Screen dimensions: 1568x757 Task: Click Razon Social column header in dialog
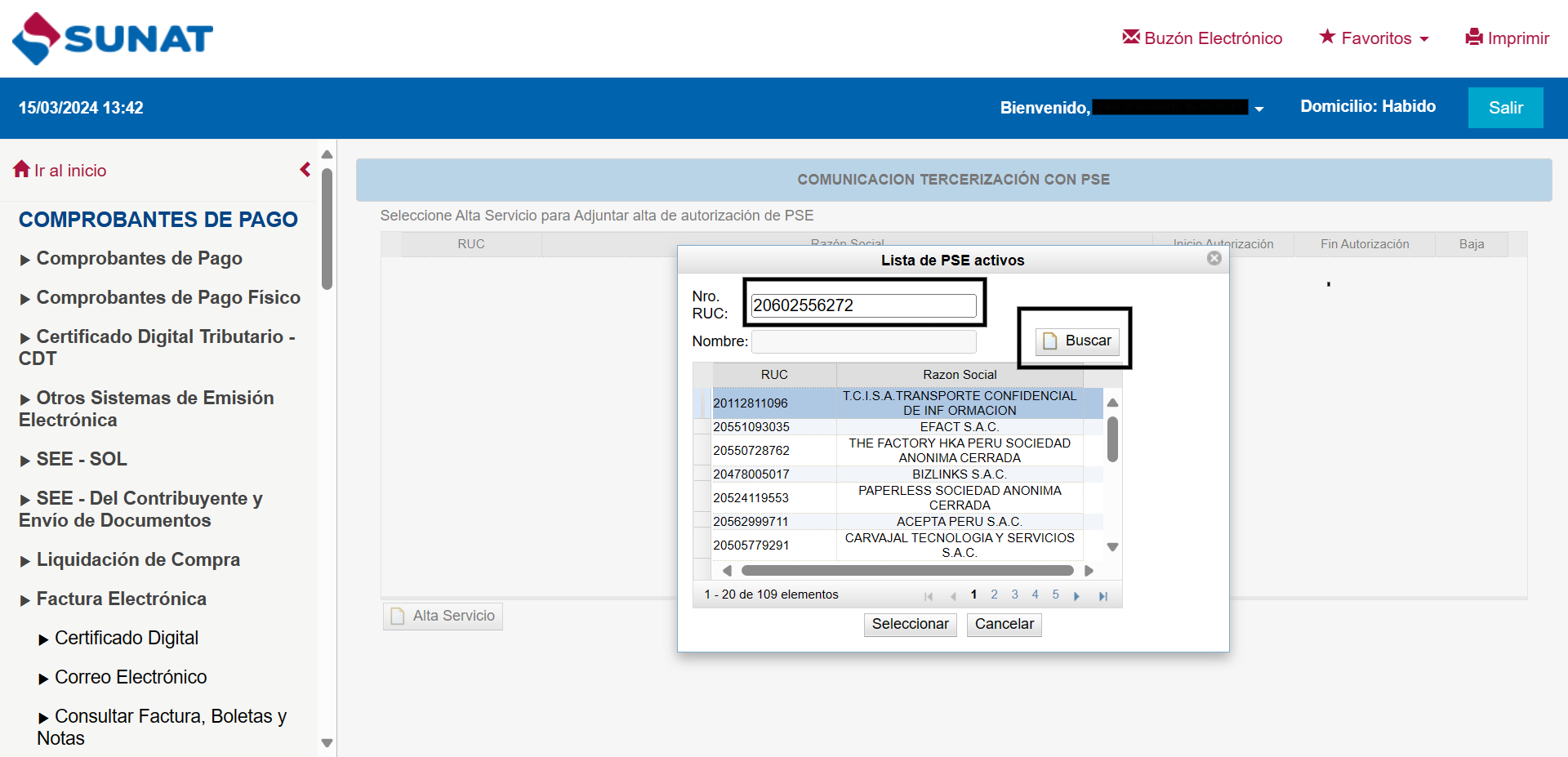960,375
